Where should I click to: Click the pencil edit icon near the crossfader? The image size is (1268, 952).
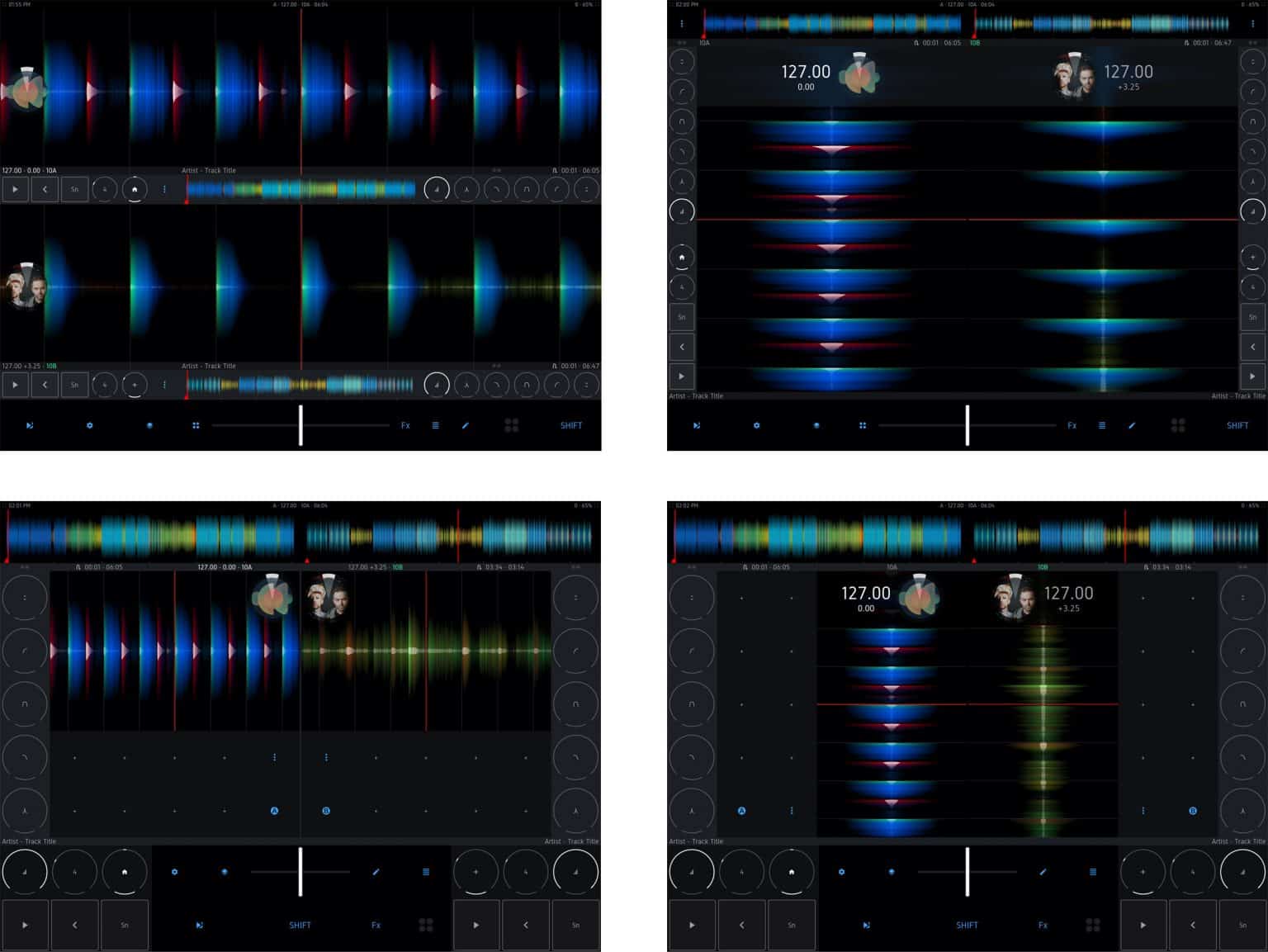coord(465,425)
